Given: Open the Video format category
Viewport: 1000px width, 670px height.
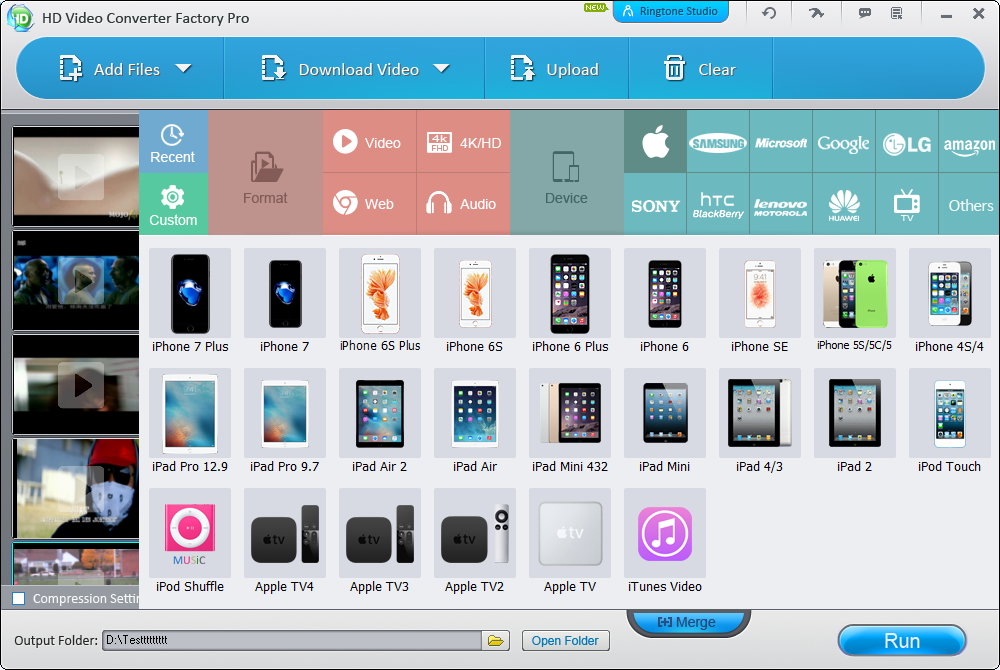Looking at the screenshot, I should (x=369, y=142).
